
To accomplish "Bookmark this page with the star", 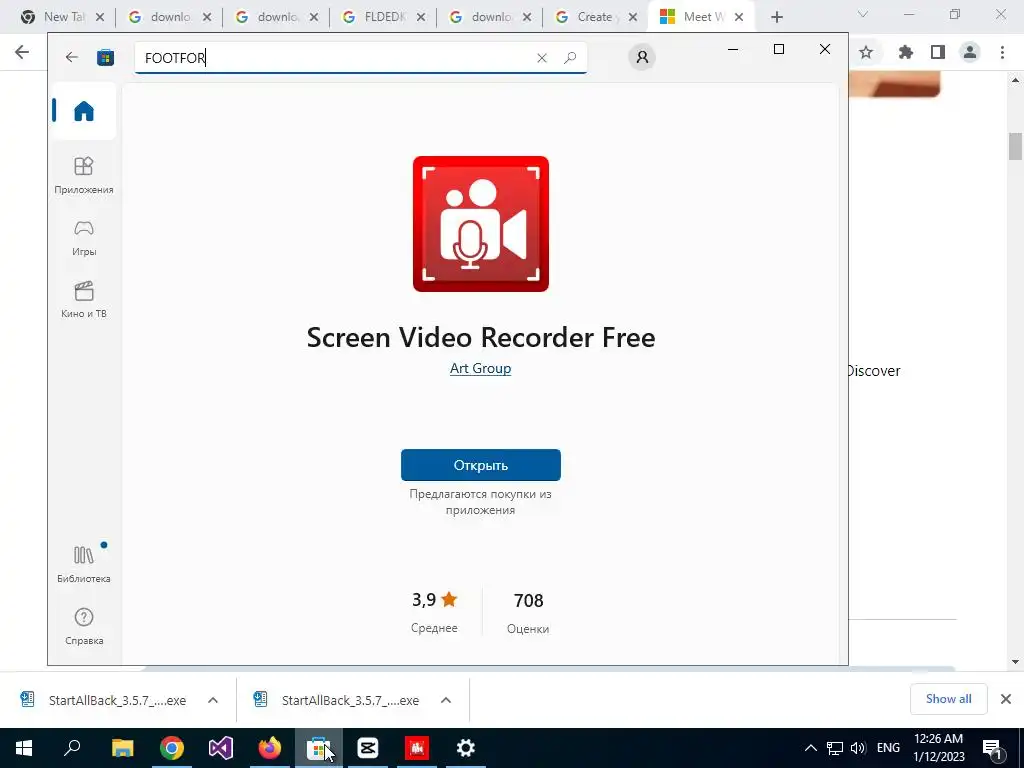I will [866, 52].
